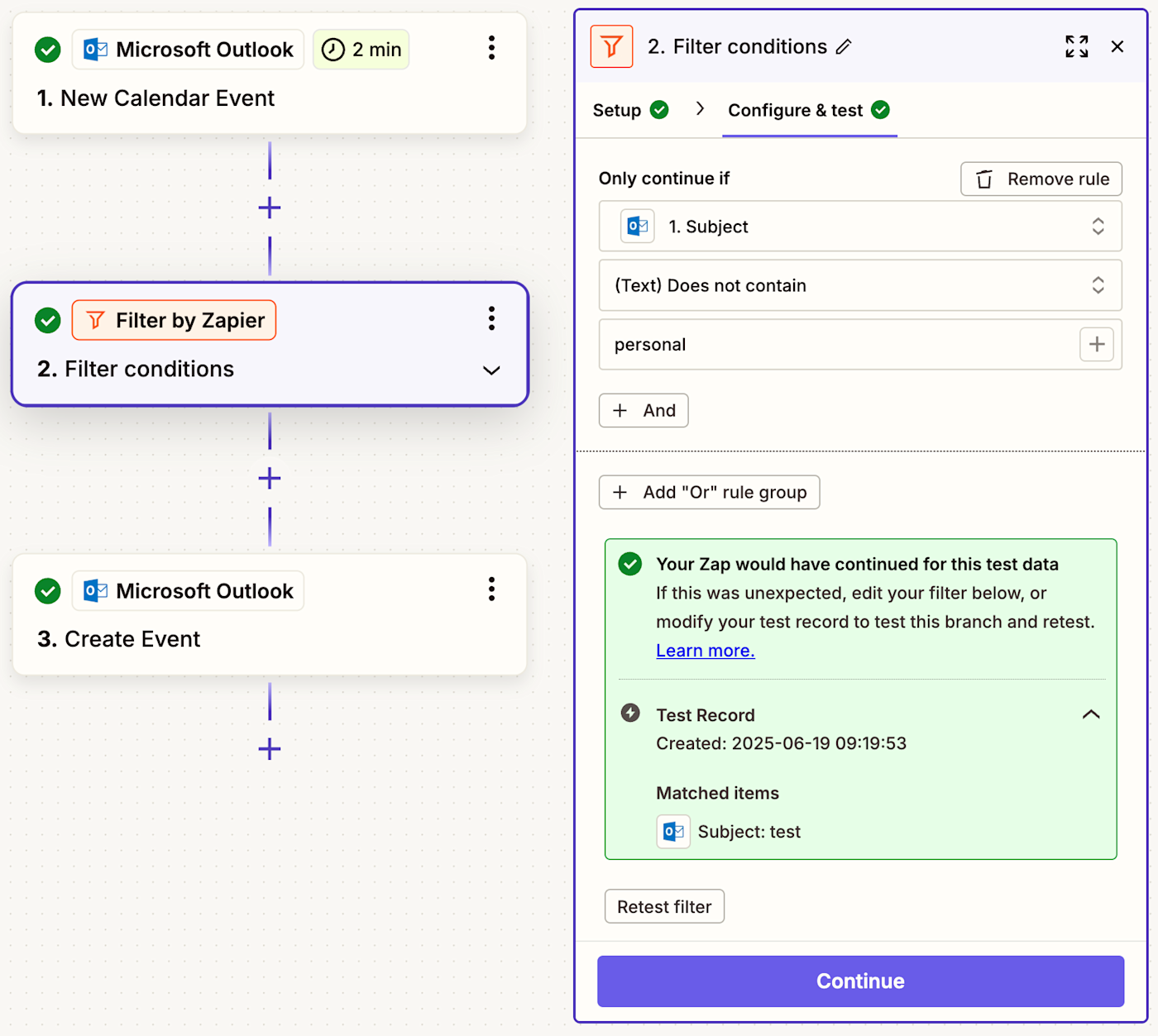Click the Only continue if label
The width and height of the screenshot is (1158, 1036).
pos(664,179)
